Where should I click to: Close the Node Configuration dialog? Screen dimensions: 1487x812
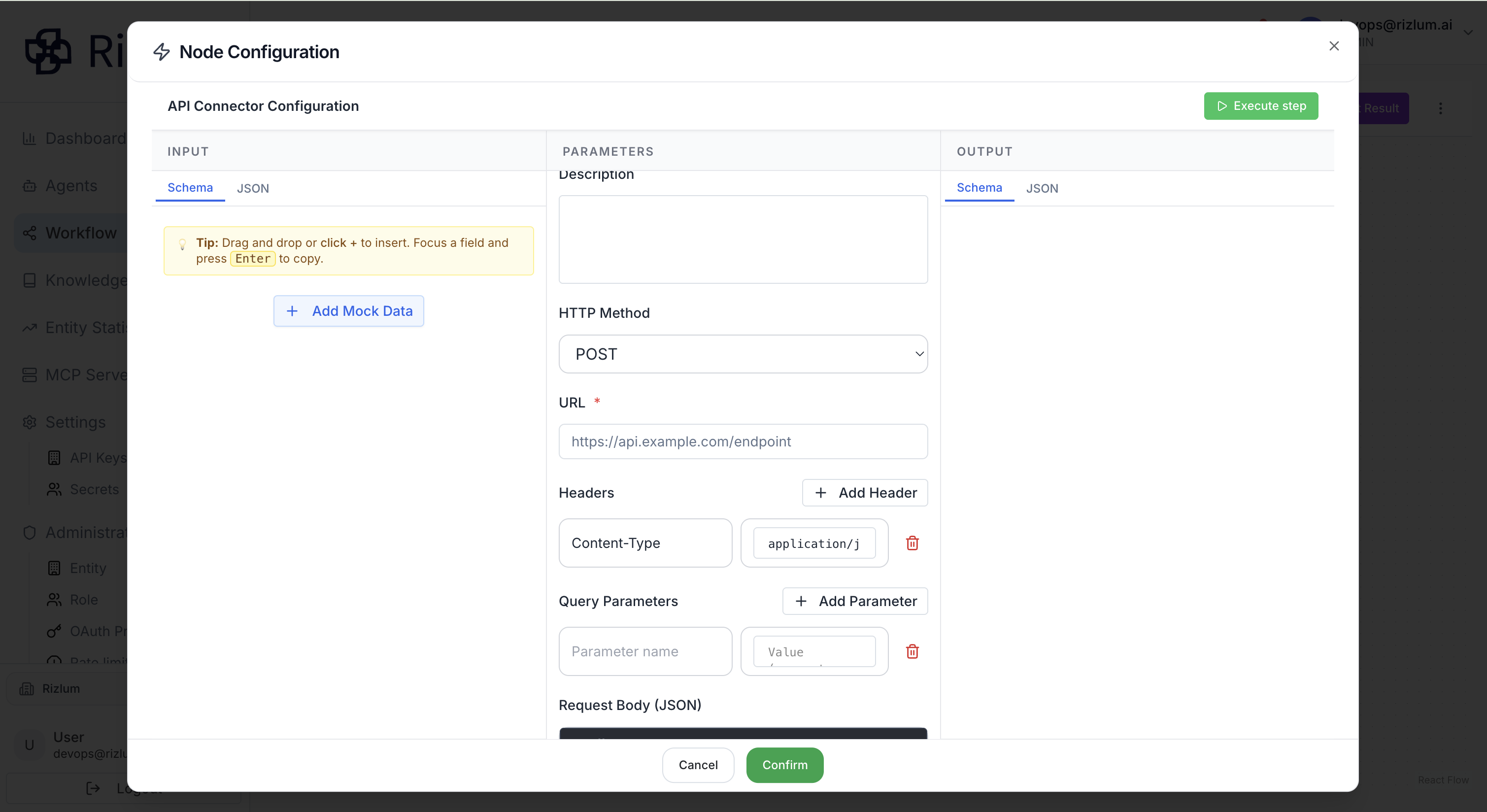click(x=1333, y=46)
